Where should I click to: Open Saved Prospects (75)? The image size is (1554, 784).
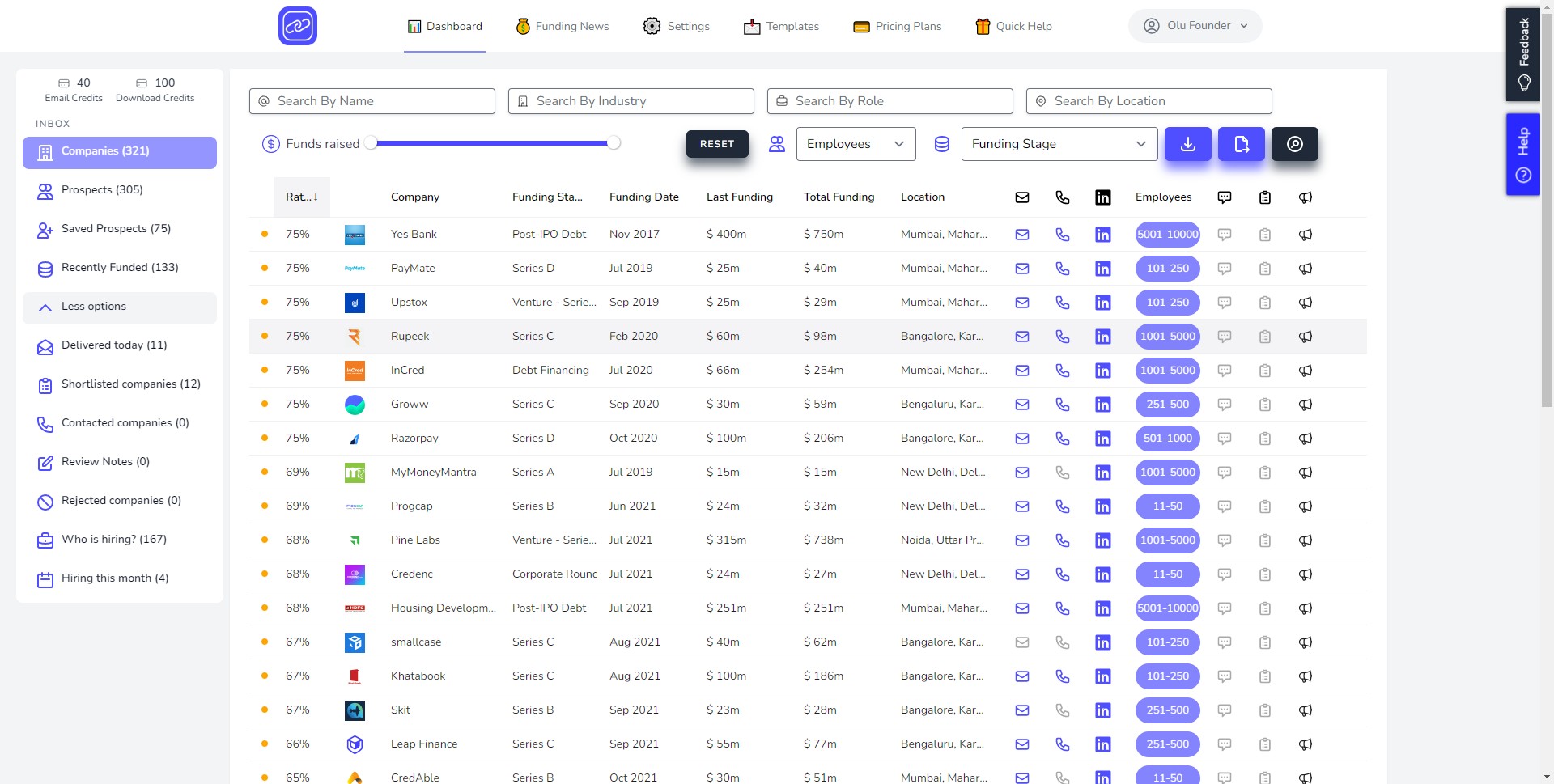click(120, 230)
